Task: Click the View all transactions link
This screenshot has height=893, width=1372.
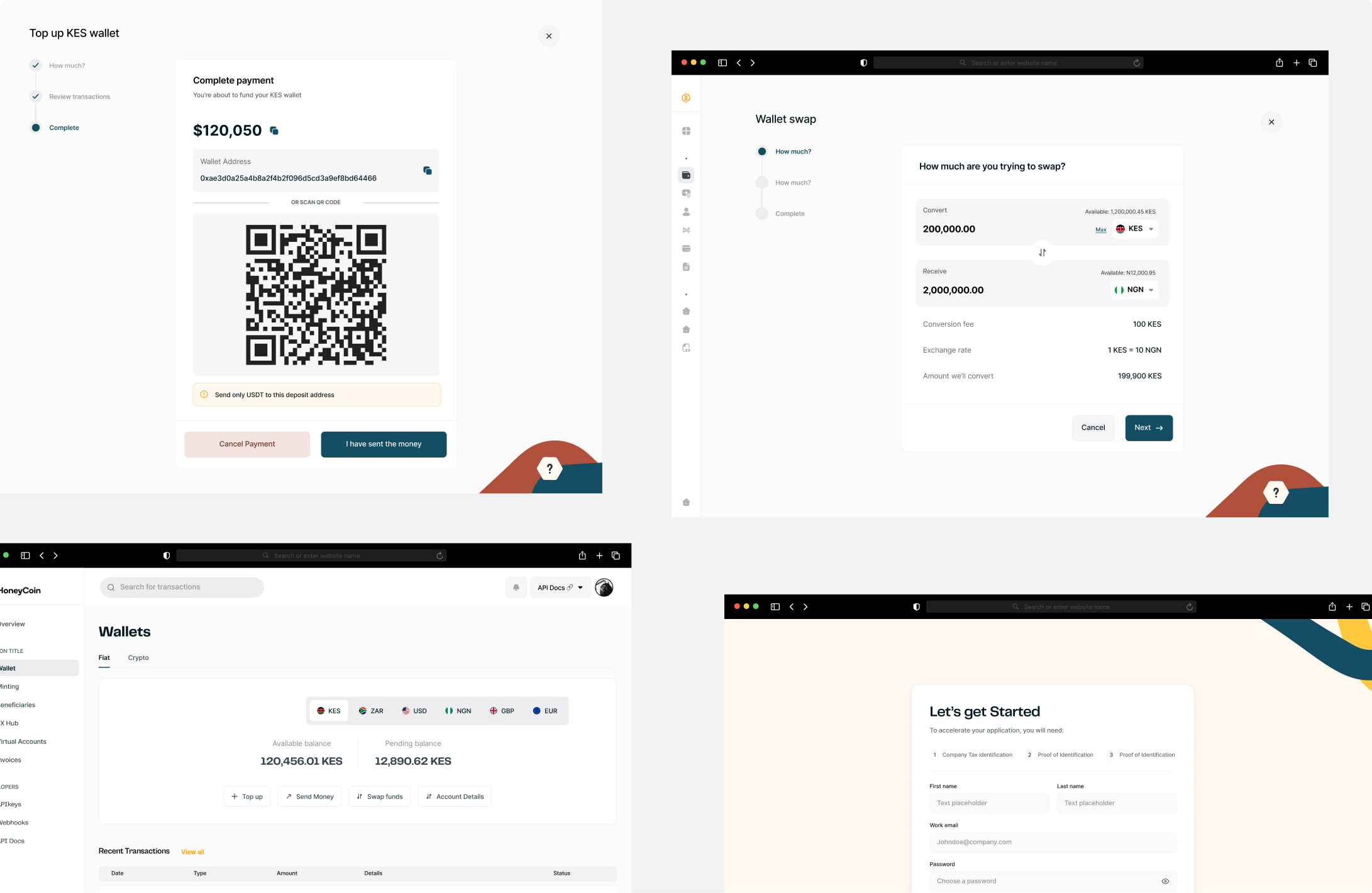Action: (192, 852)
